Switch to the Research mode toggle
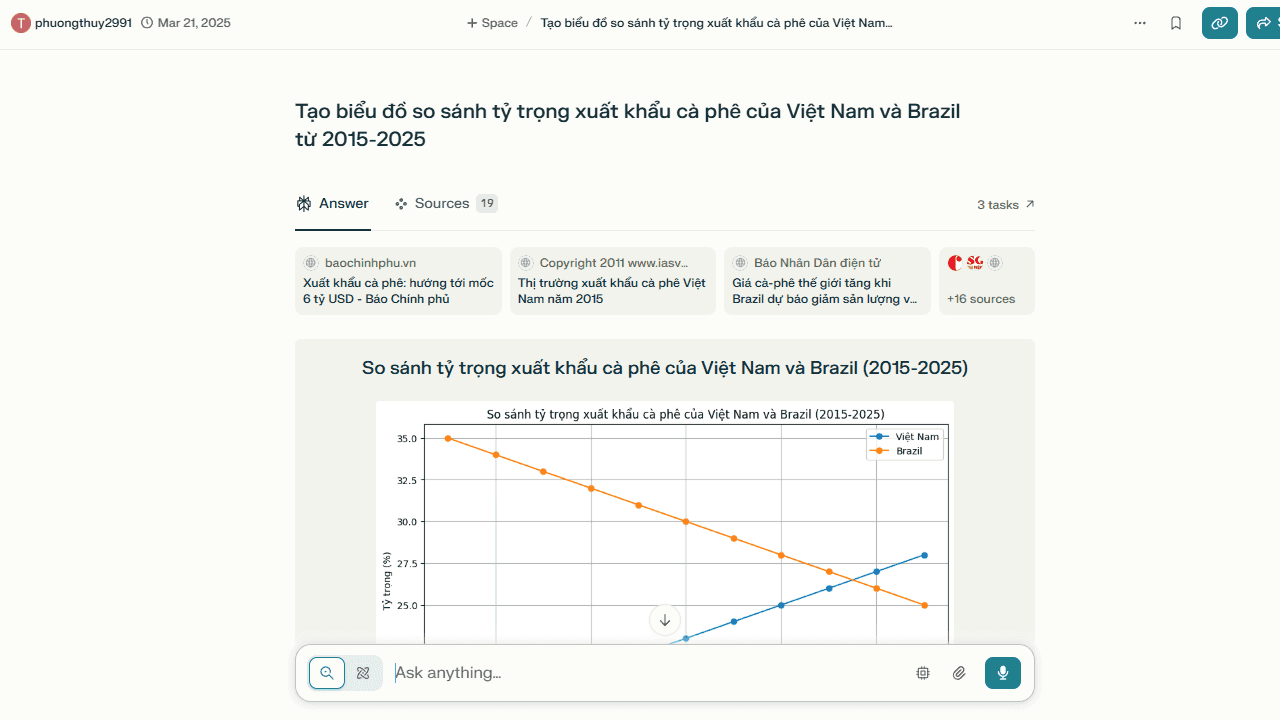 point(363,673)
